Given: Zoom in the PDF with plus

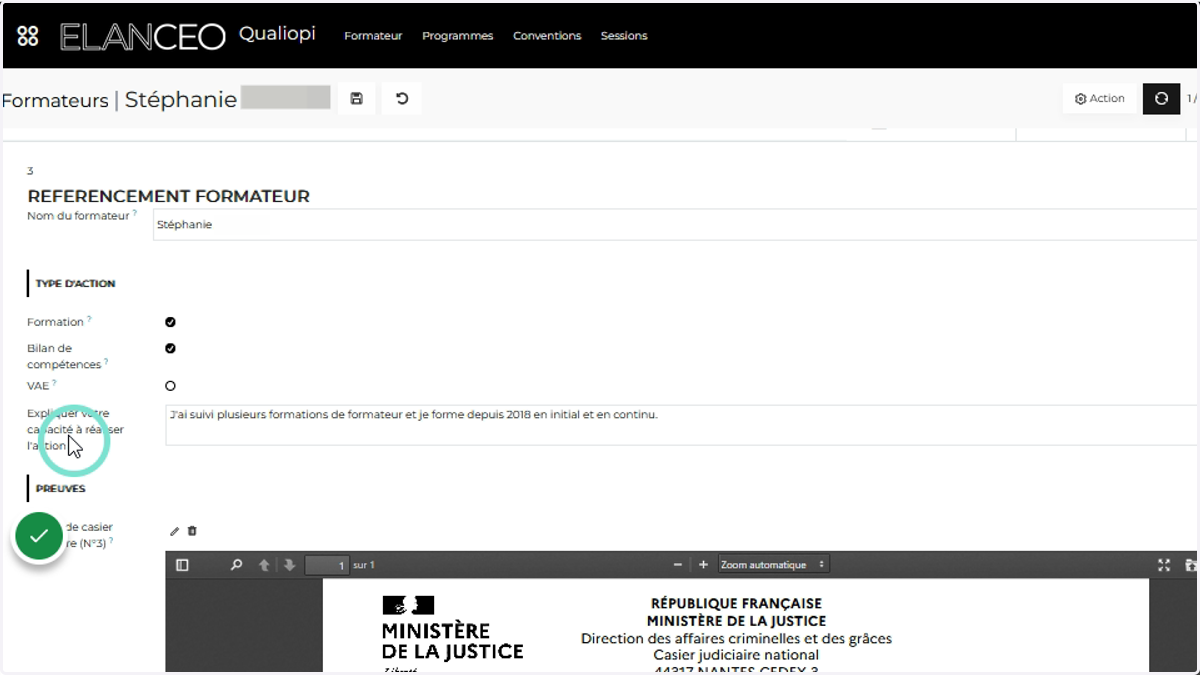Looking at the screenshot, I should click(703, 565).
